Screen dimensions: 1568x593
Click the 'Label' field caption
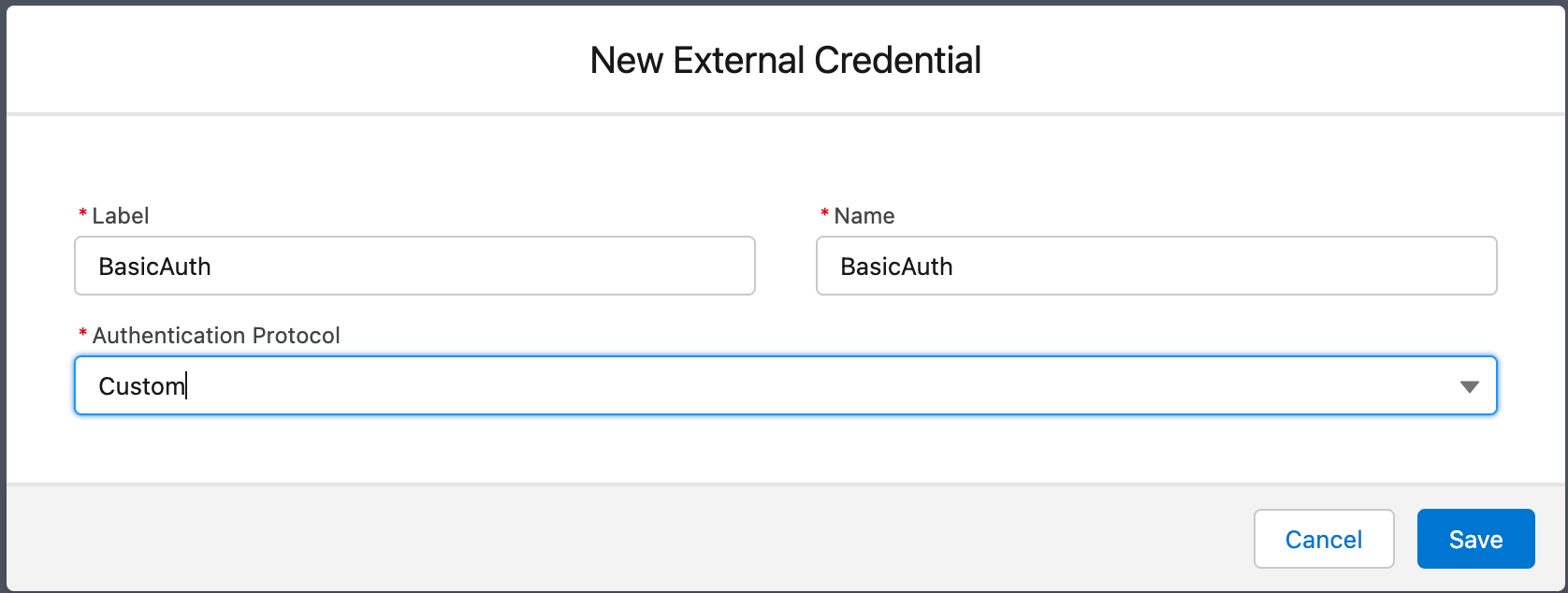pos(121,216)
